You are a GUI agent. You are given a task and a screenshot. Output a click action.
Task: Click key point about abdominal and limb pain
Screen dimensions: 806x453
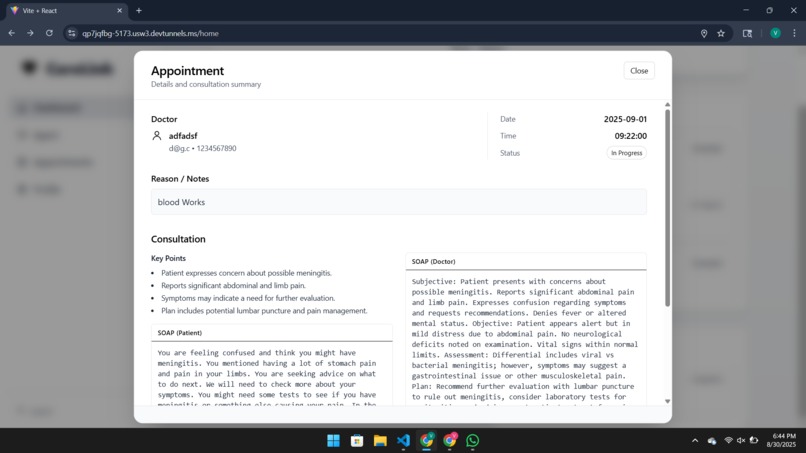coord(233,285)
